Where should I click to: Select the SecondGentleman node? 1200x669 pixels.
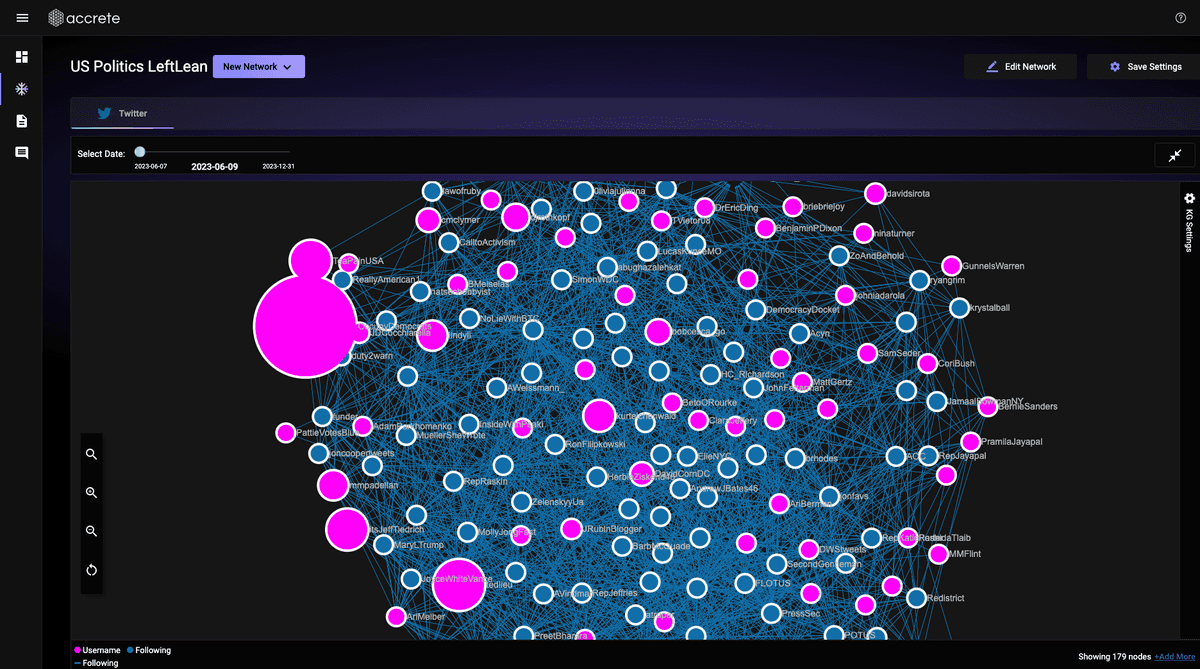777,565
